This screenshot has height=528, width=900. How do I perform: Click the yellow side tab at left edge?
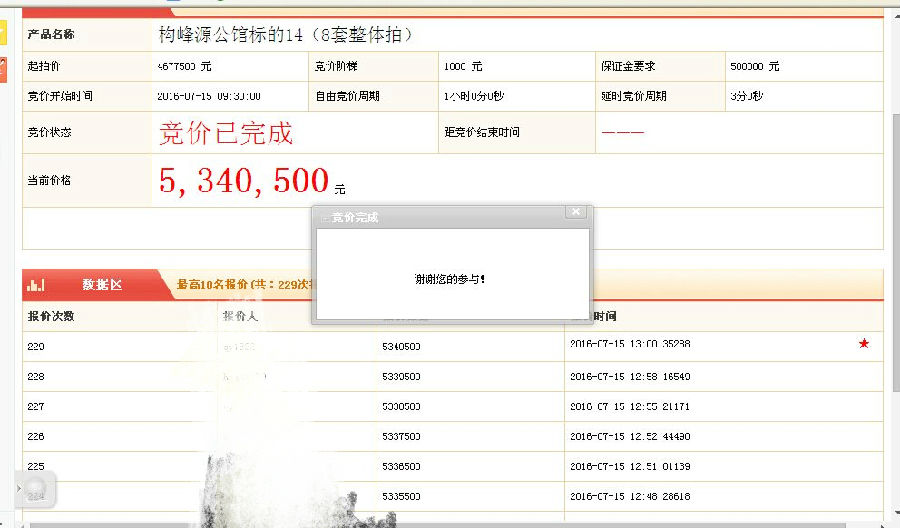[x=3, y=29]
